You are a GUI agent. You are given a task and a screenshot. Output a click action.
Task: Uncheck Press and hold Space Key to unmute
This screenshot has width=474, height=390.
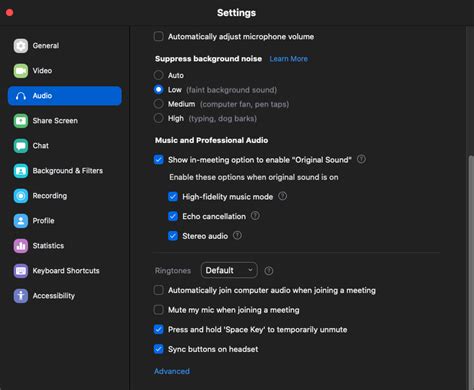click(159, 329)
